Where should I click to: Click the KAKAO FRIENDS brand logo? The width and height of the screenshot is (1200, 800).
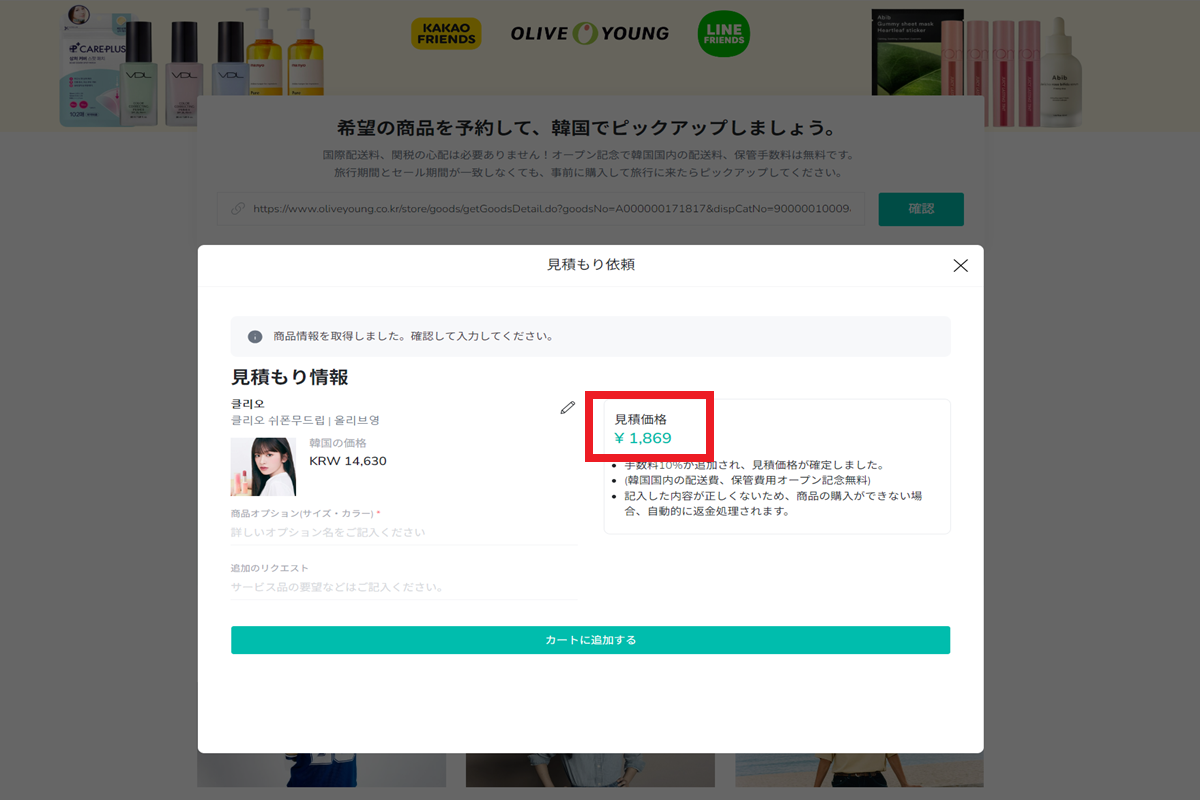446,33
